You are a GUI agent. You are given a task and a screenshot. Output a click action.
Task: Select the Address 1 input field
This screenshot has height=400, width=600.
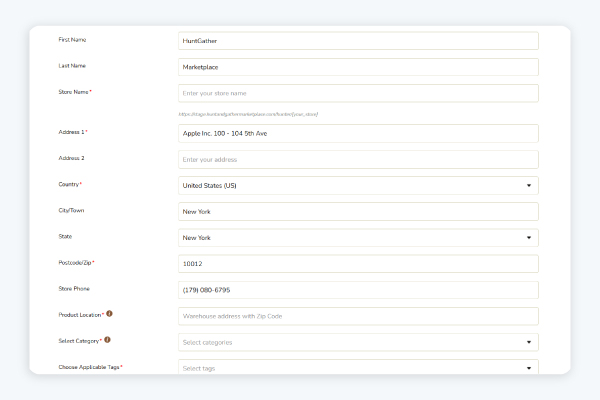click(357, 133)
